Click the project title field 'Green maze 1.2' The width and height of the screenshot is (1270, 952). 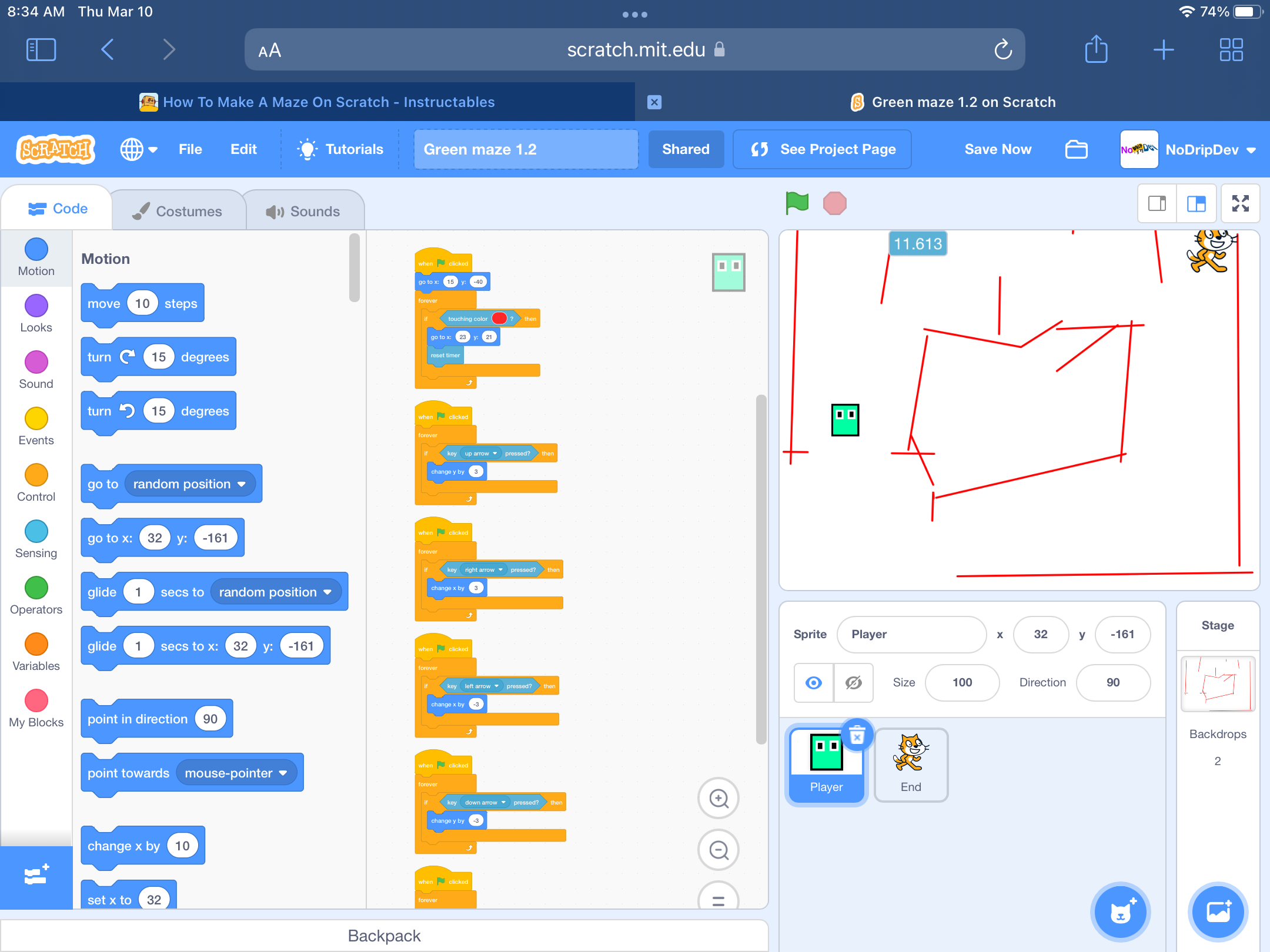525,149
